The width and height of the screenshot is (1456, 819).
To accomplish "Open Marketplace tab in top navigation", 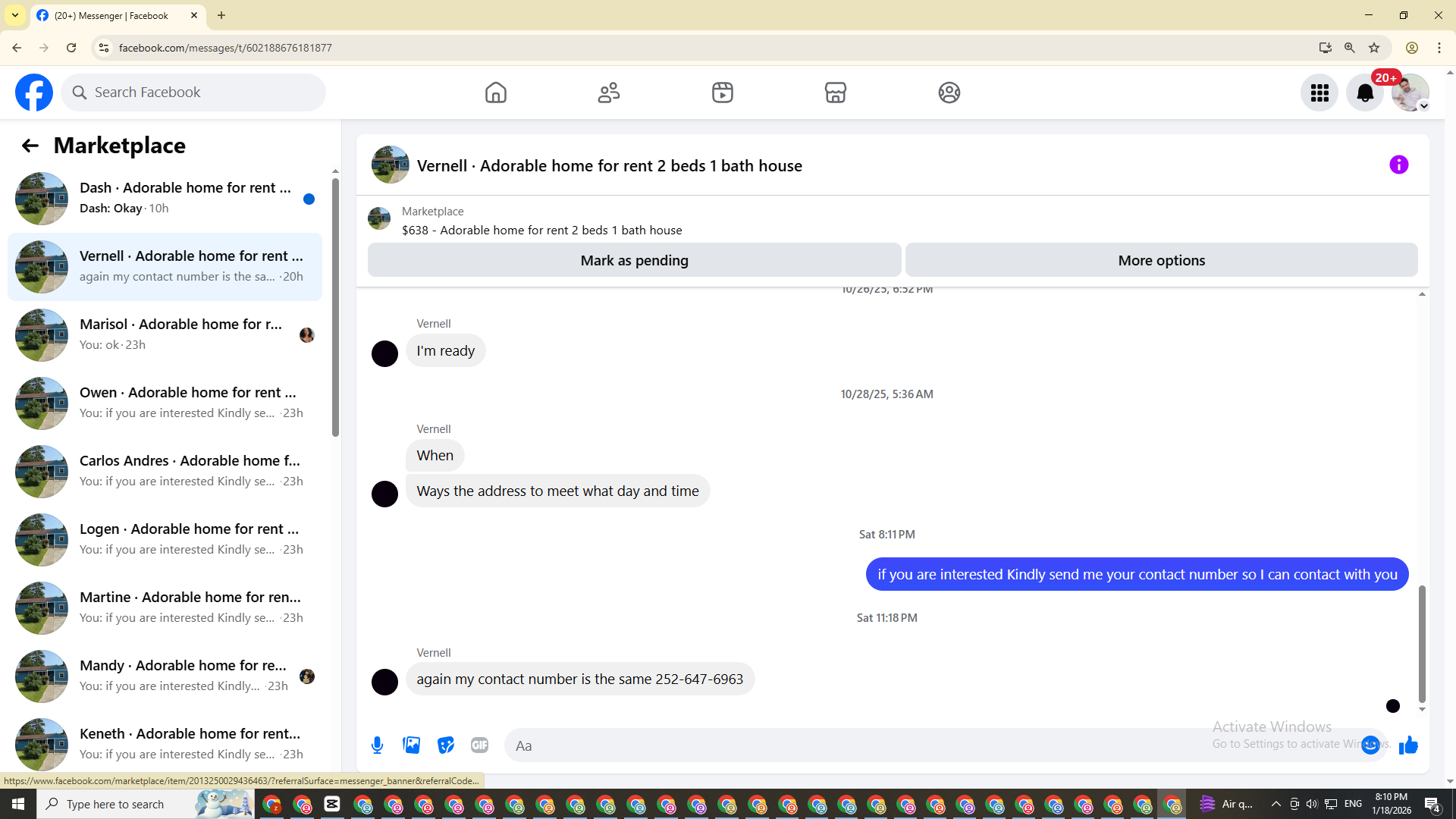I will (x=835, y=93).
